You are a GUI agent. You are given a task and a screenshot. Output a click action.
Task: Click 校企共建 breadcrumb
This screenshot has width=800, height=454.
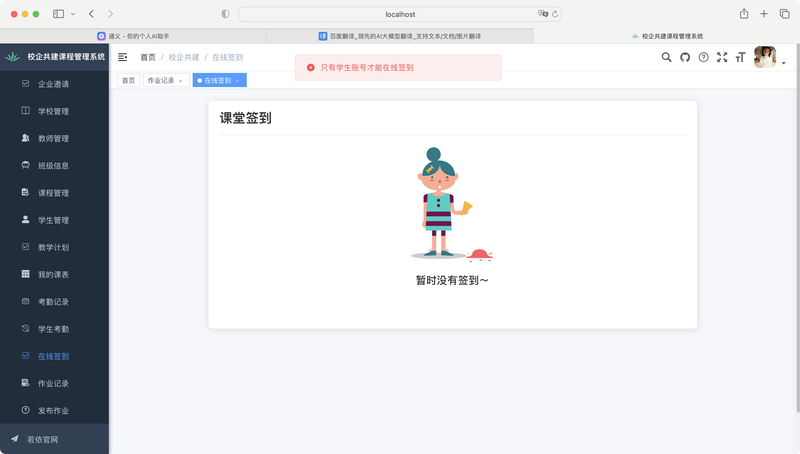click(x=184, y=57)
